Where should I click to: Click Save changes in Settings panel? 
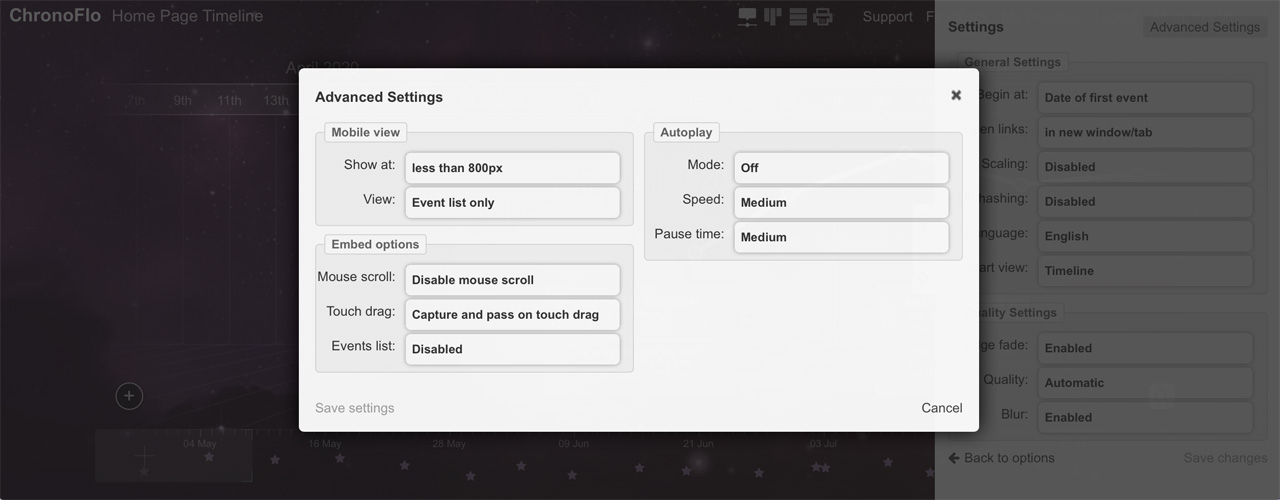[1225, 458]
